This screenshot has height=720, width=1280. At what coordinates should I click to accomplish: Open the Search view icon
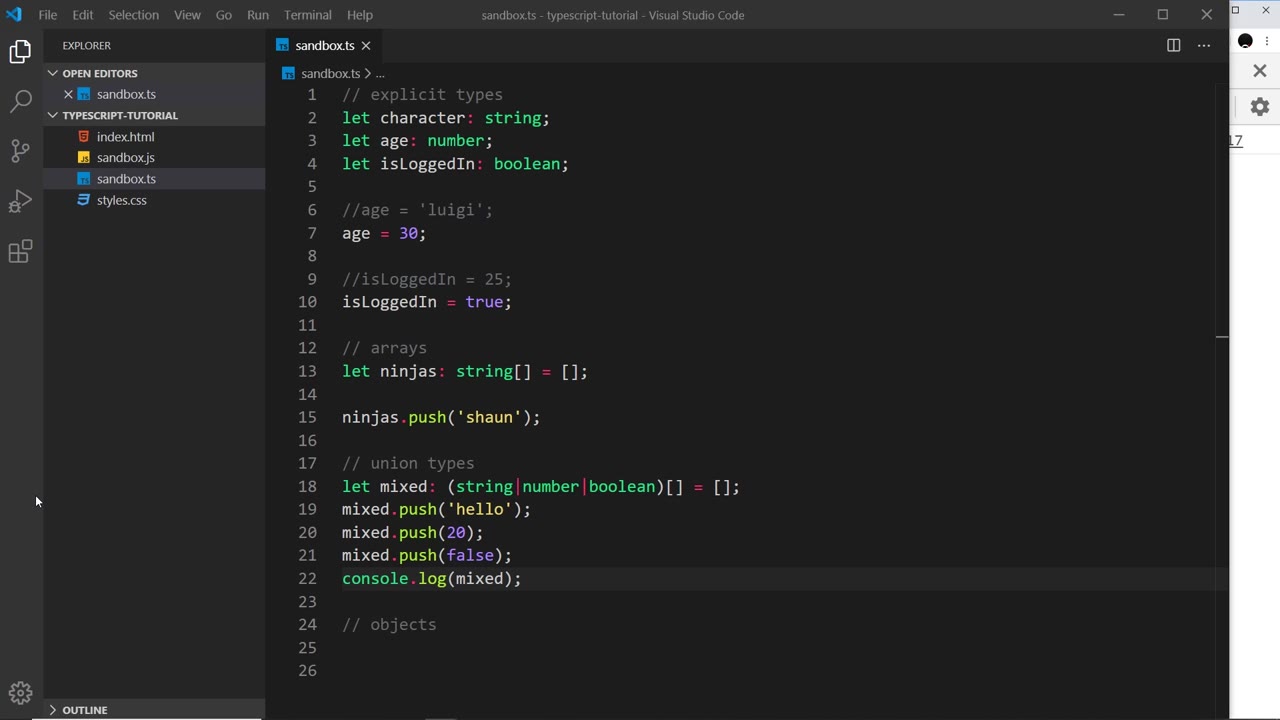click(21, 101)
